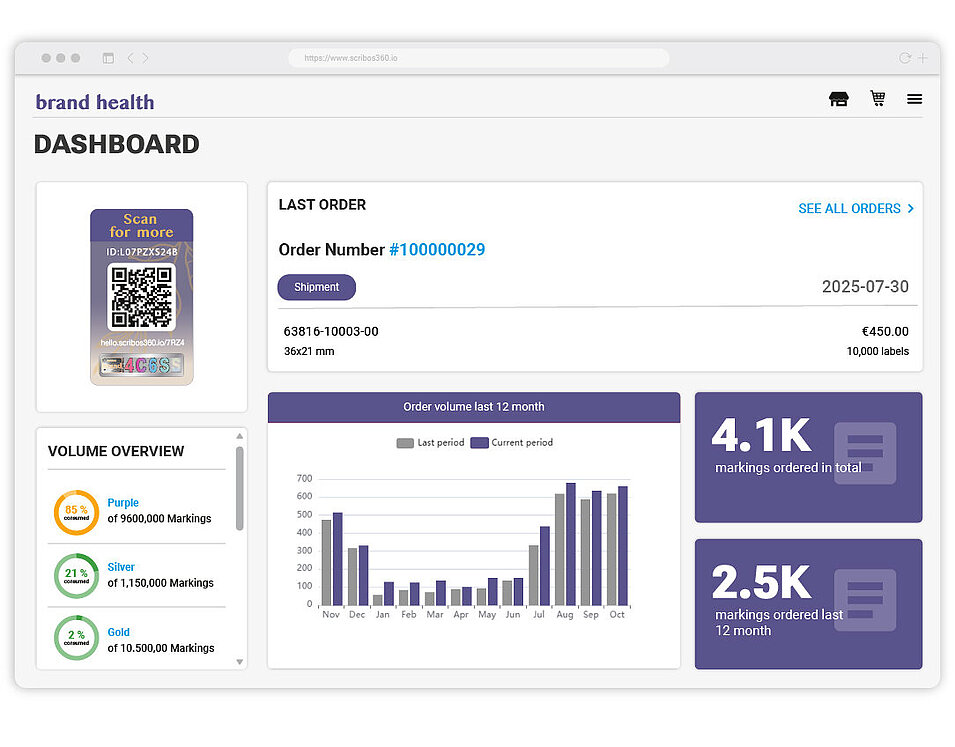Open the shopping cart icon
The height and width of the screenshot is (747, 955).
pyautogui.click(x=877, y=98)
